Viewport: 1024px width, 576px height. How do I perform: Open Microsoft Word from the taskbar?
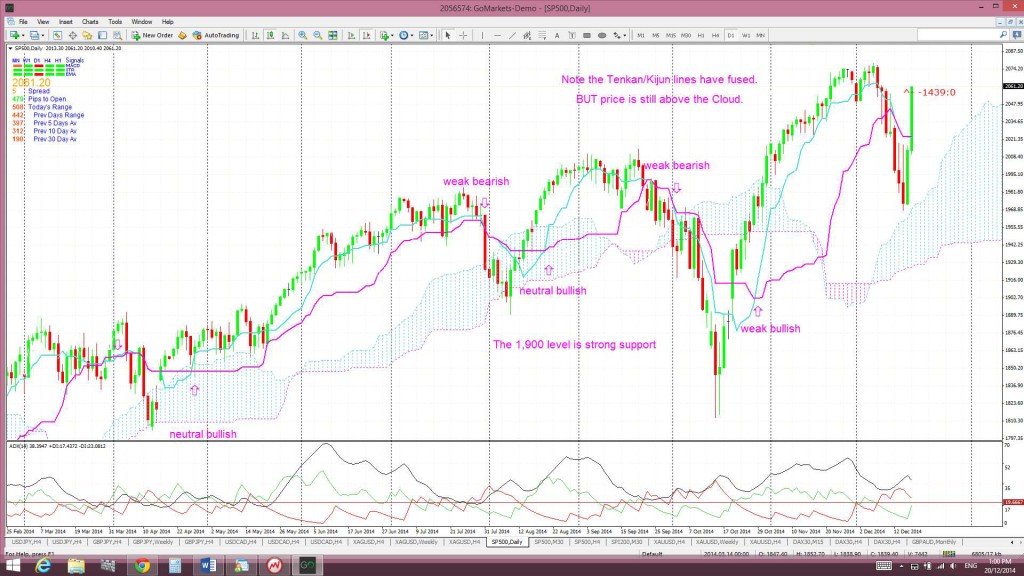[208, 565]
